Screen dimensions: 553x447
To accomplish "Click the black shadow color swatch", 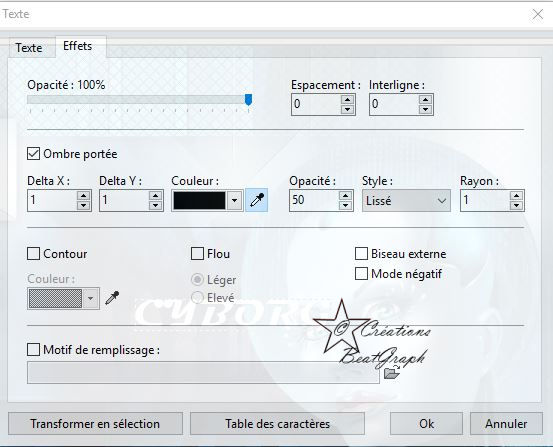I will pyautogui.click(x=199, y=200).
